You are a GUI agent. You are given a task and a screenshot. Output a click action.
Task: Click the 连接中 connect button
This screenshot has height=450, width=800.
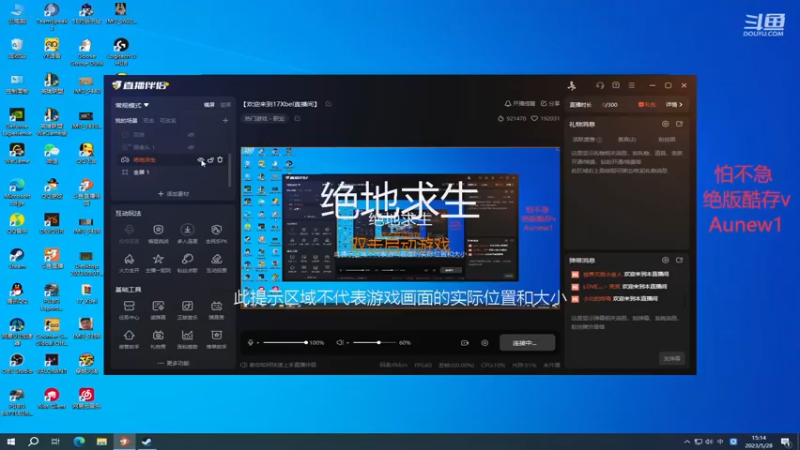tap(527, 343)
